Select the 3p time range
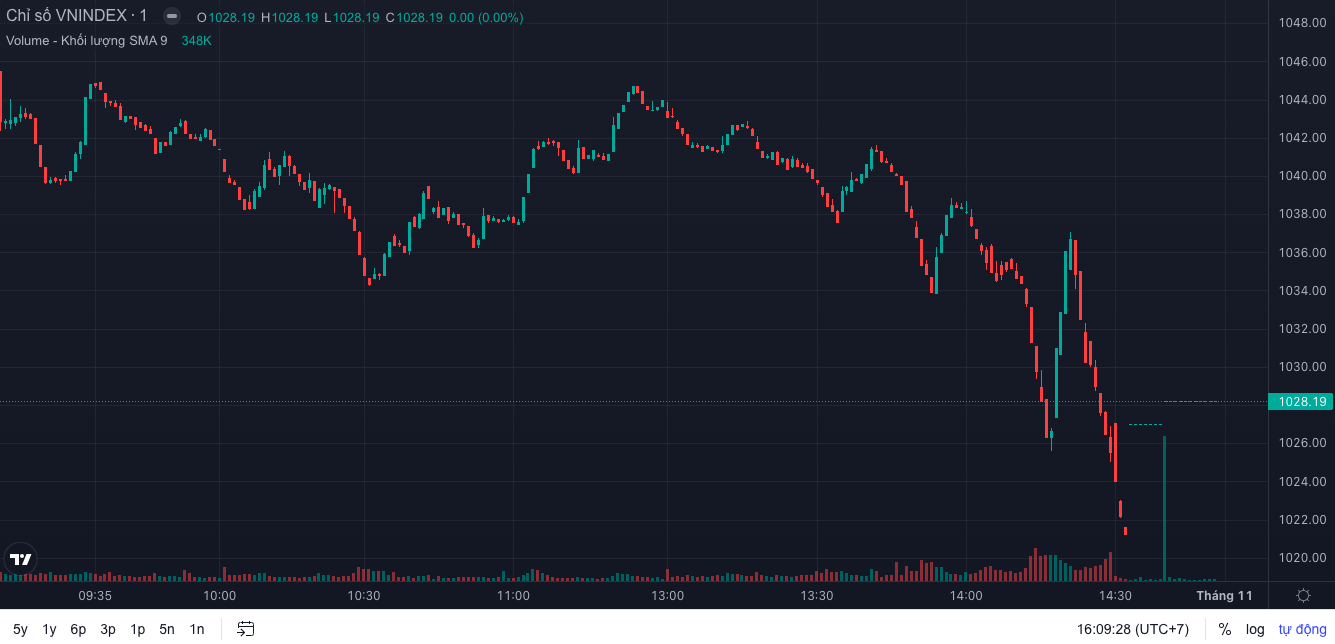The height and width of the screenshot is (644, 1335). point(108,629)
